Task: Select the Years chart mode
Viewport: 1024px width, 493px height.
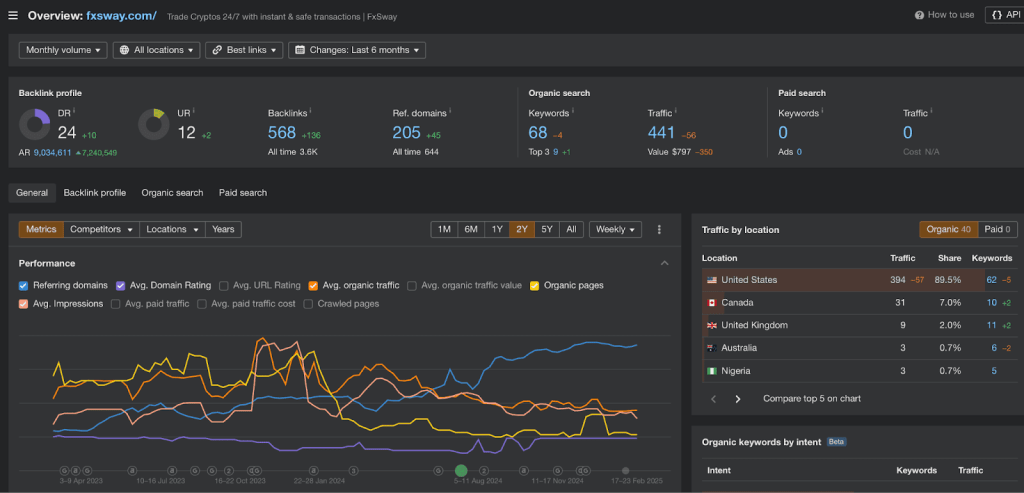Action: coord(223,229)
